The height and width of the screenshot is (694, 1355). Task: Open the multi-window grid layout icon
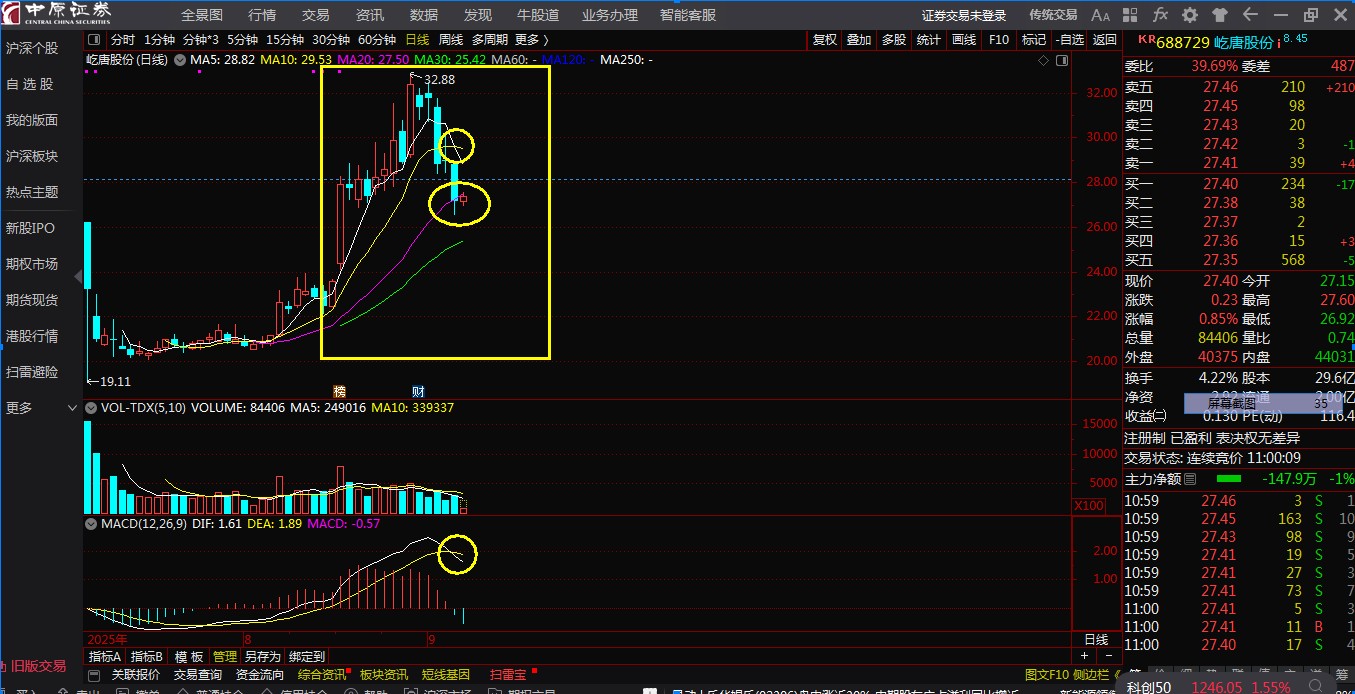(x=1130, y=15)
